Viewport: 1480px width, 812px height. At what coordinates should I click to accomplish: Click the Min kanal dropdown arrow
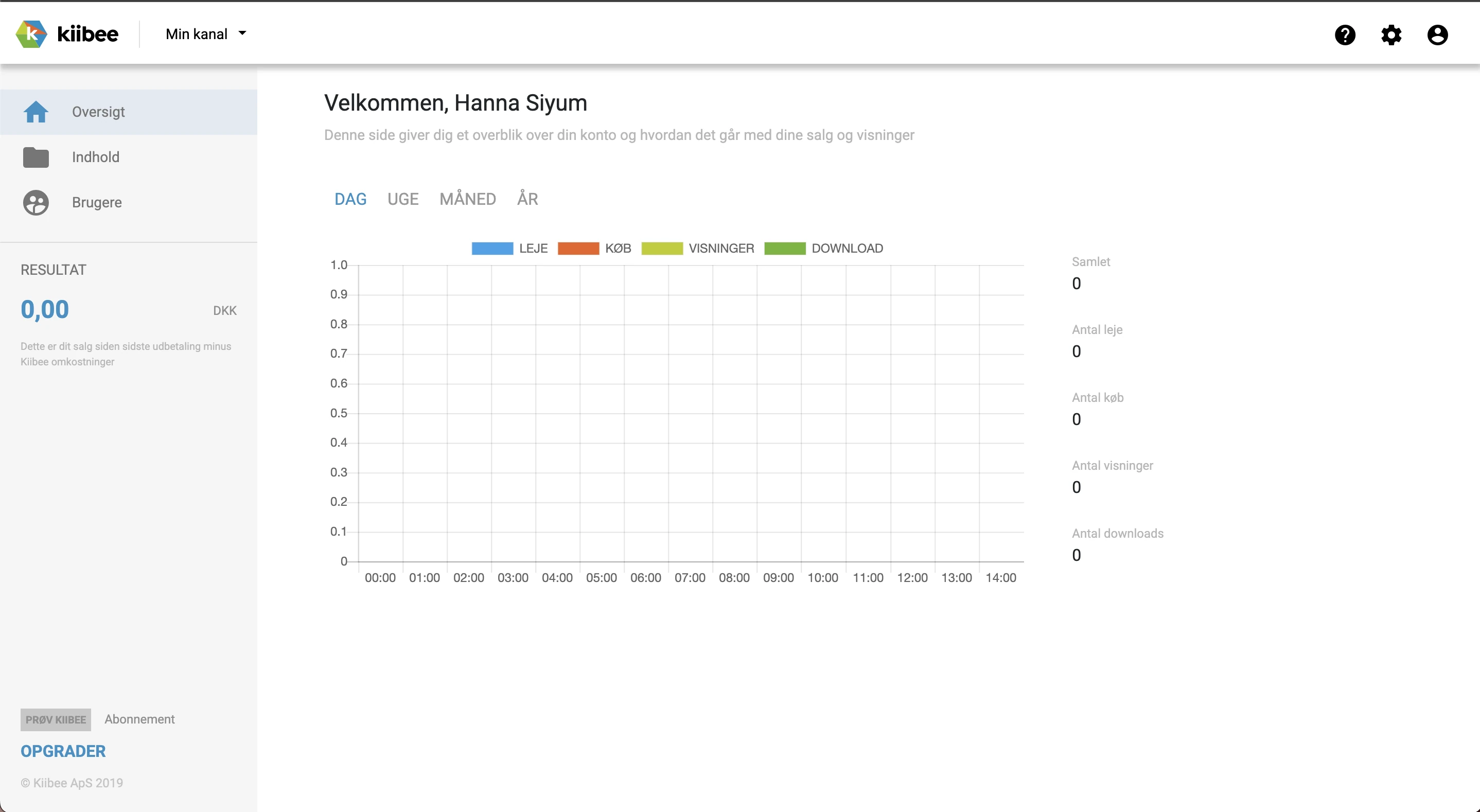coord(242,33)
